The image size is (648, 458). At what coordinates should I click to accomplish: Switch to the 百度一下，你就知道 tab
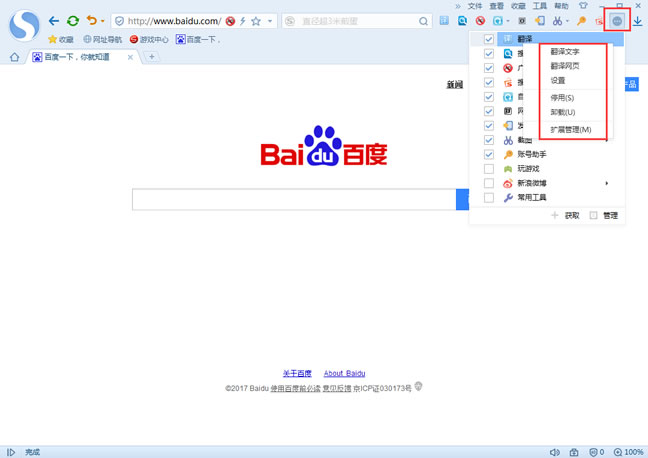[x=77, y=57]
